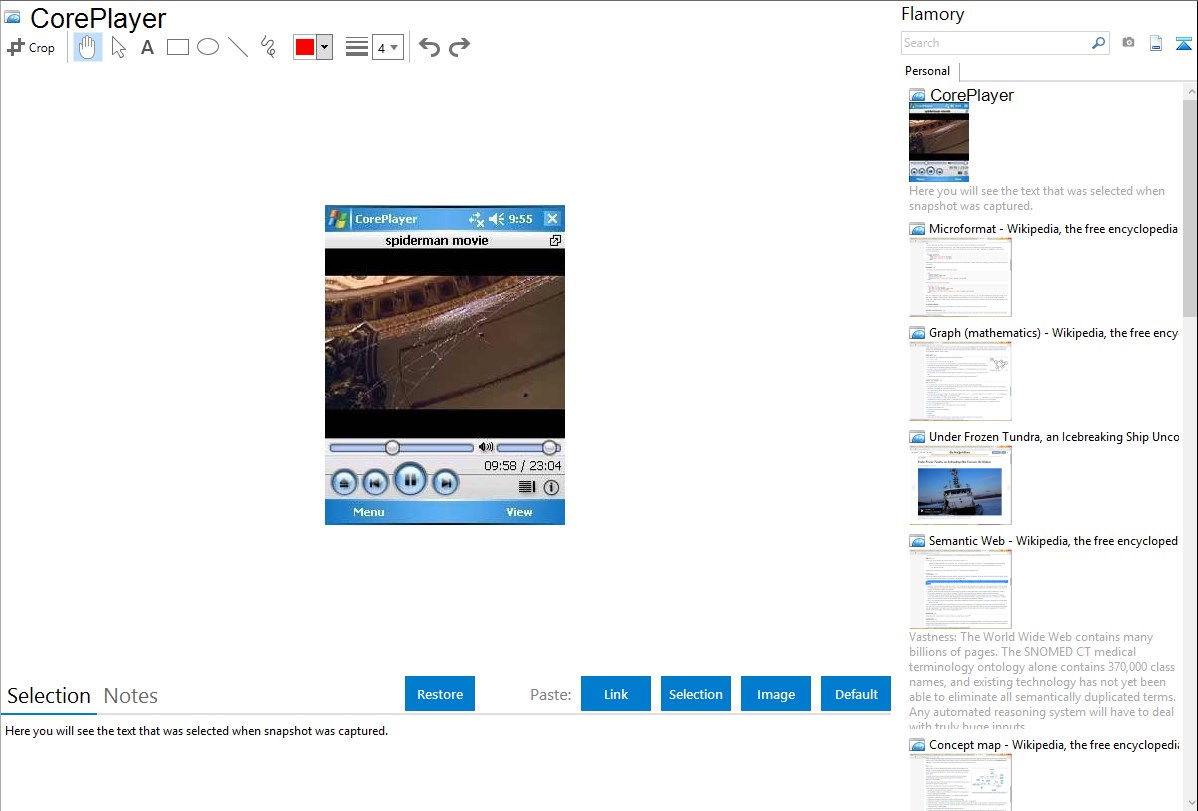Click the Paste Default button
The image size is (1198, 811).
(x=856, y=694)
